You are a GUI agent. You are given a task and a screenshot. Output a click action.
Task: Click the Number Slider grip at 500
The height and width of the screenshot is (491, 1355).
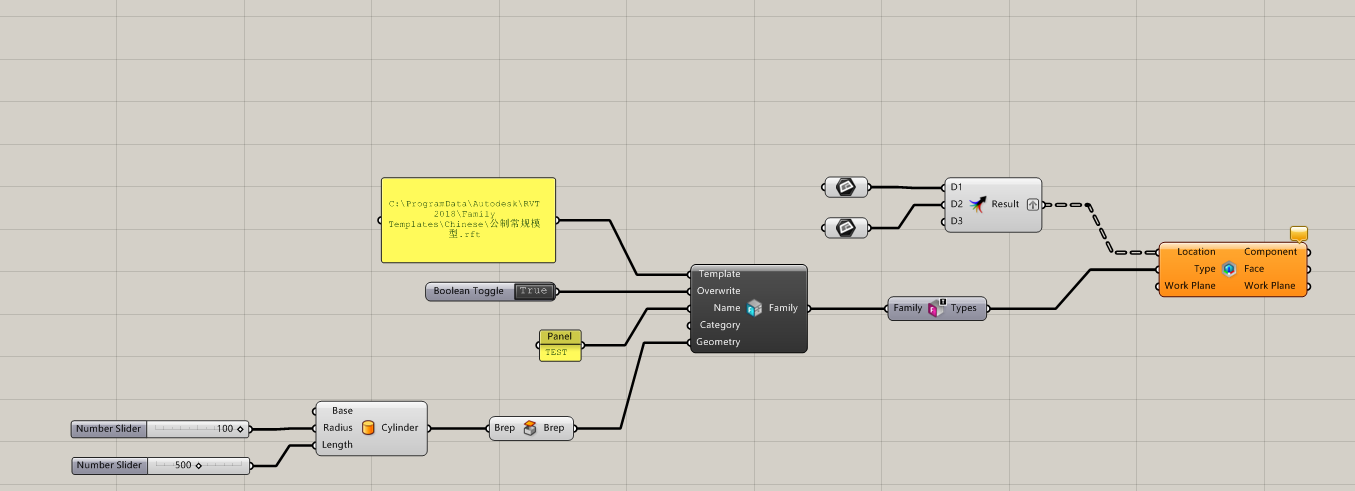[x=198, y=465]
